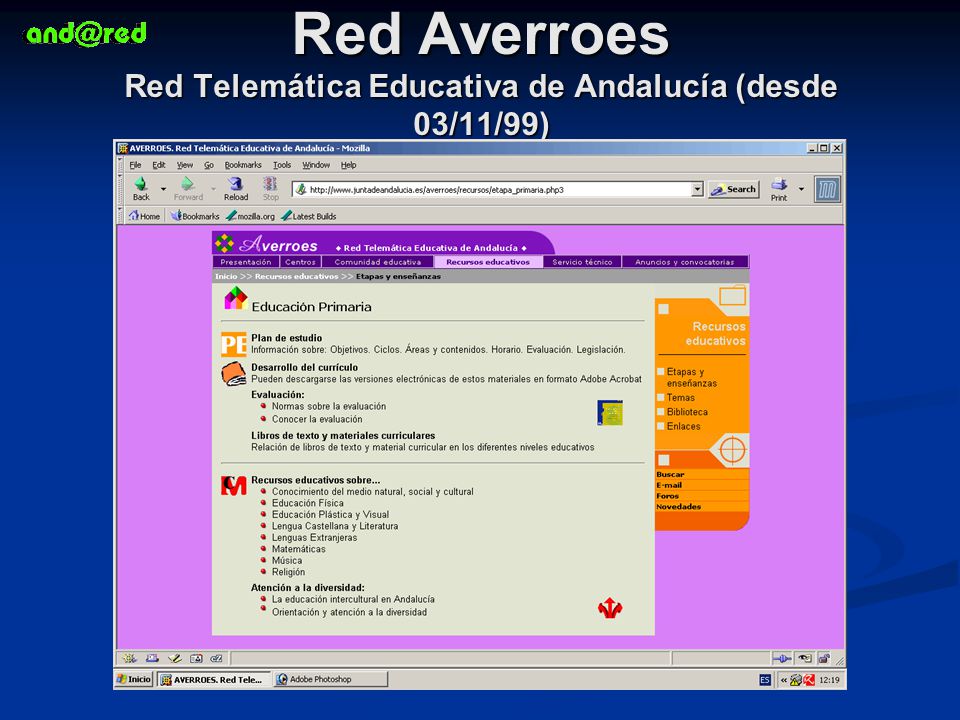Click Biblioteca in the orange sidebar
Viewport: 960px width, 720px height.
(687, 412)
